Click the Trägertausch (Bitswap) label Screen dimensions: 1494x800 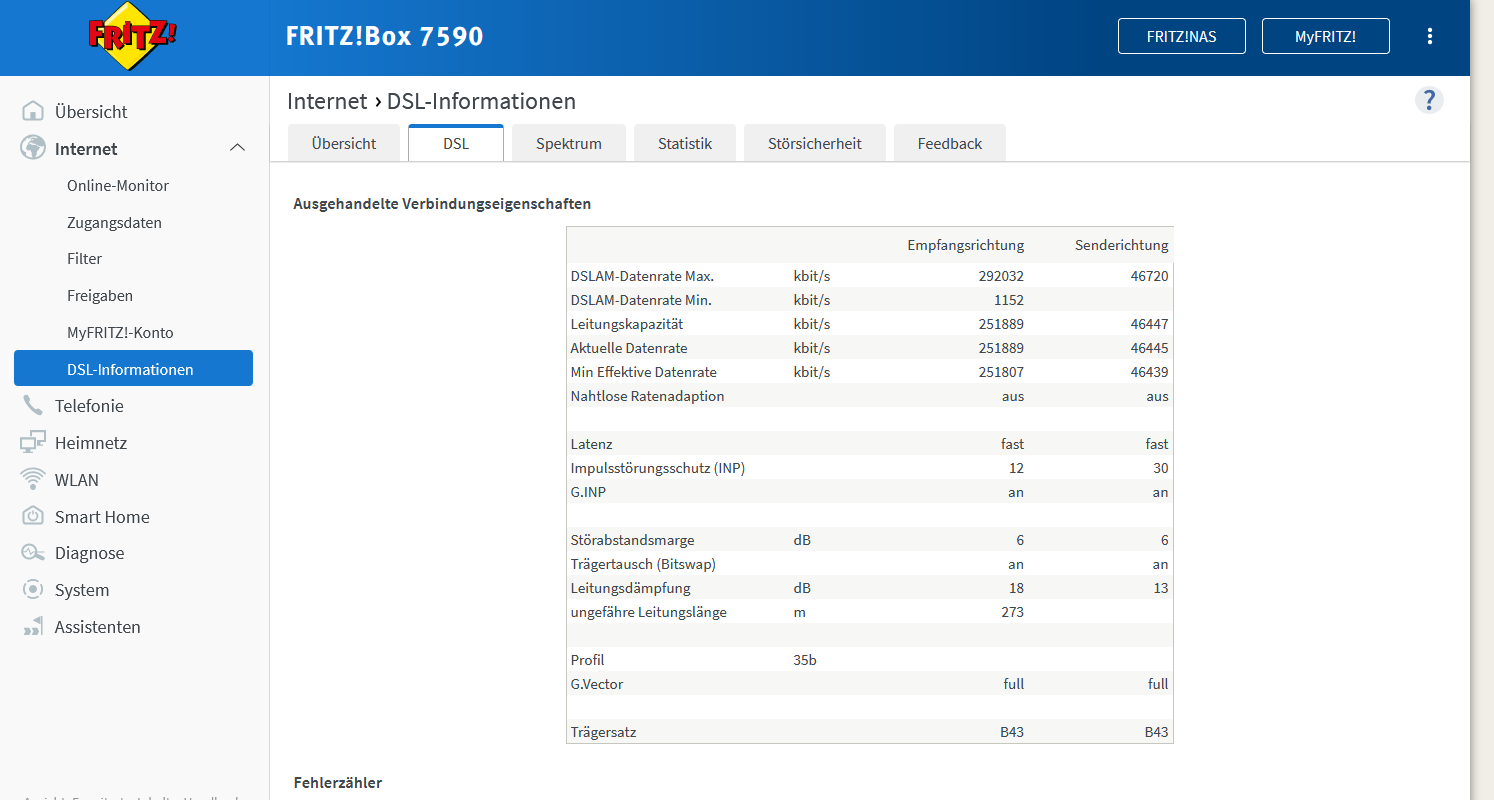pyautogui.click(x=643, y=564)
